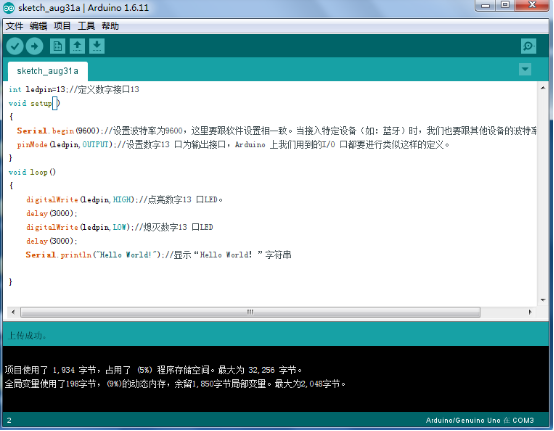Click the line 'int ledpin=13'
Viewport: 554px width, 431px height.
74,89
